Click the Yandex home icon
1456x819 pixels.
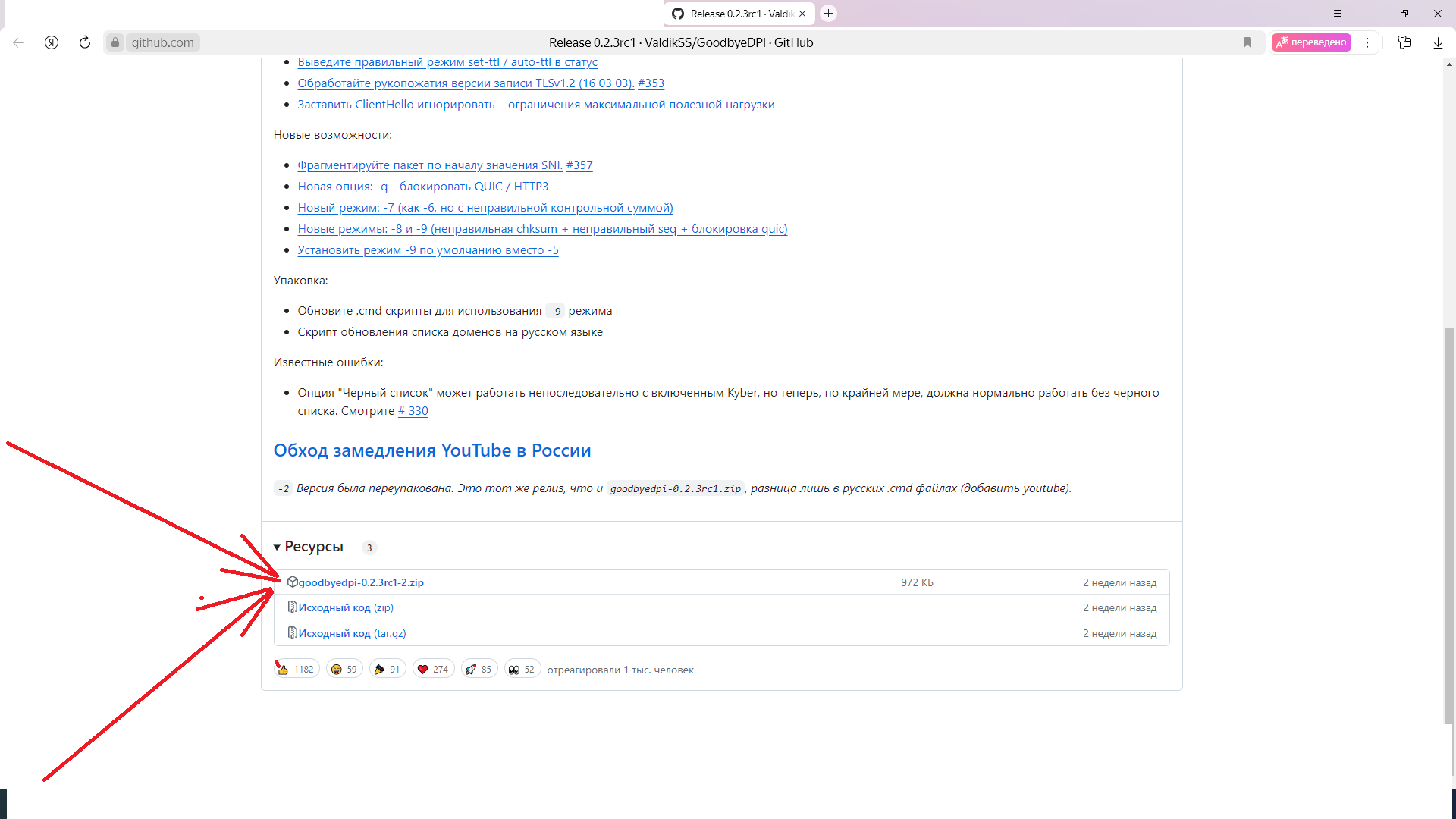(x=52, y=42)
